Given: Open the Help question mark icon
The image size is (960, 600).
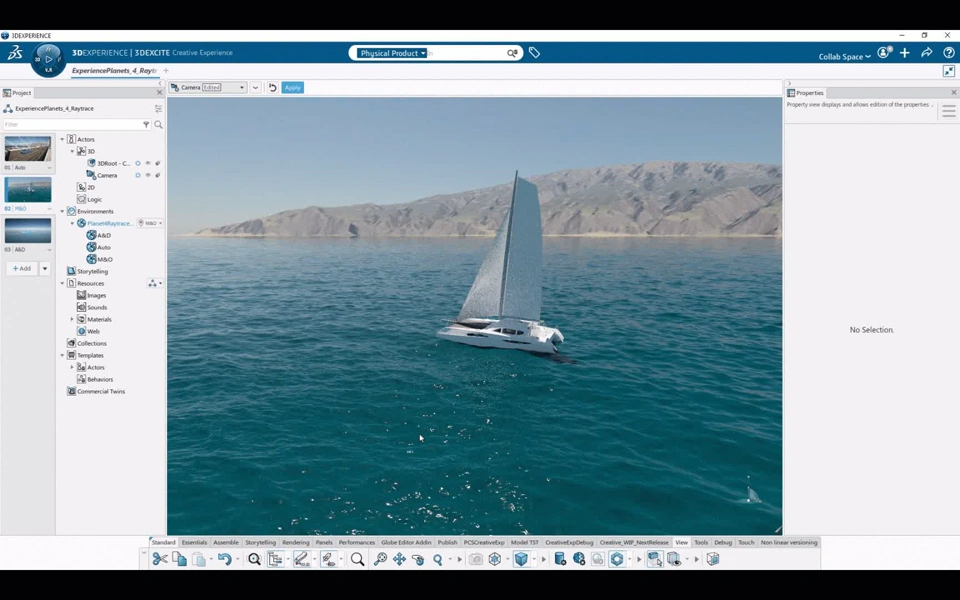Looking at the screenshot, I should pos(949,53).
